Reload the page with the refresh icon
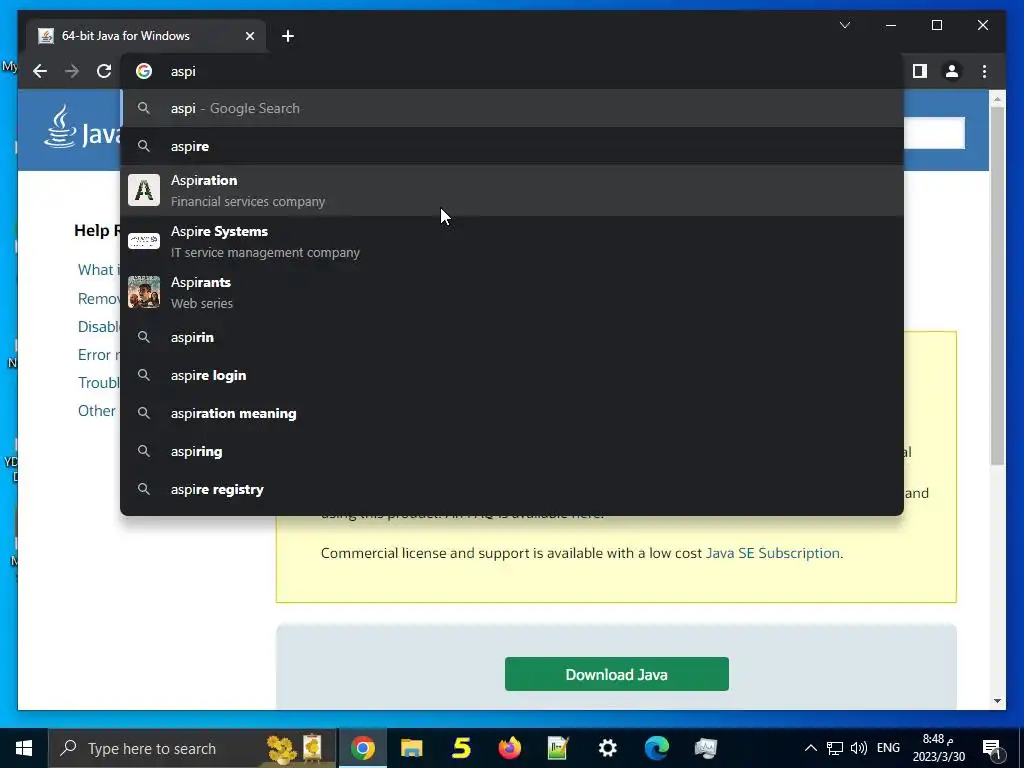Viewport: 1024px width, 768px height. coord(104,71)
